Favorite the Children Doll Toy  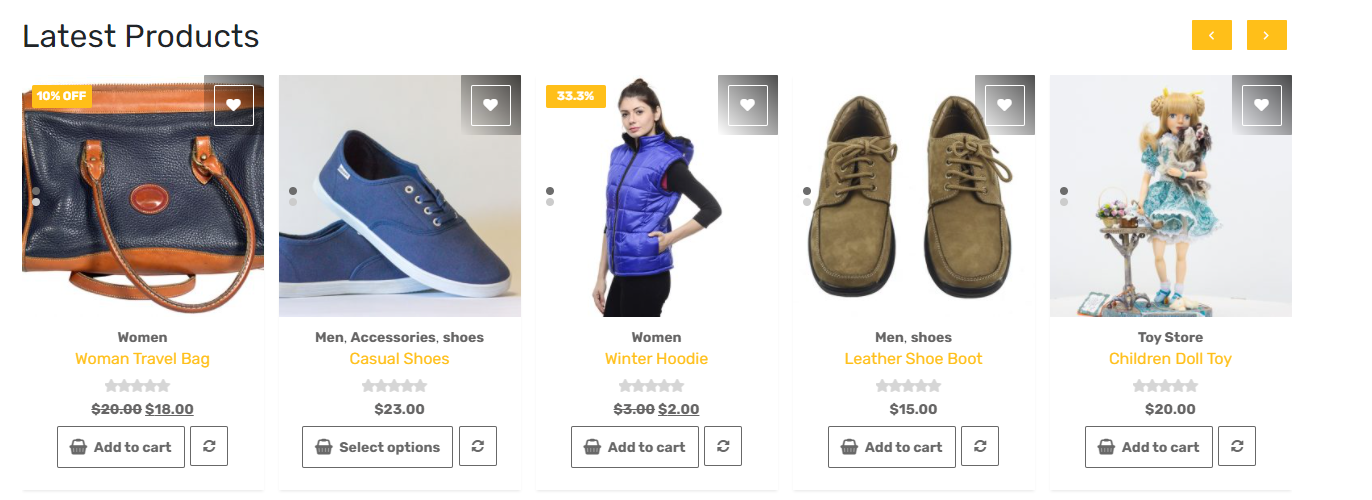coord(1262,105)
